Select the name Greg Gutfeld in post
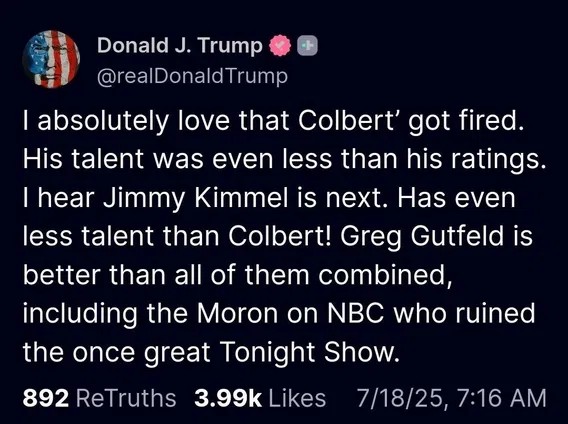Screen dimensions: 568x424 [422, 237]
